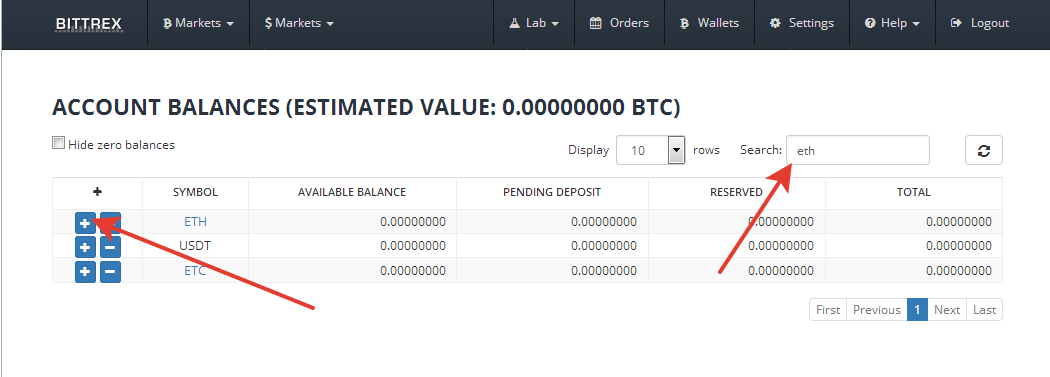Go to Settings in the navbar
1050x377 pixels.
coord(802,23)
